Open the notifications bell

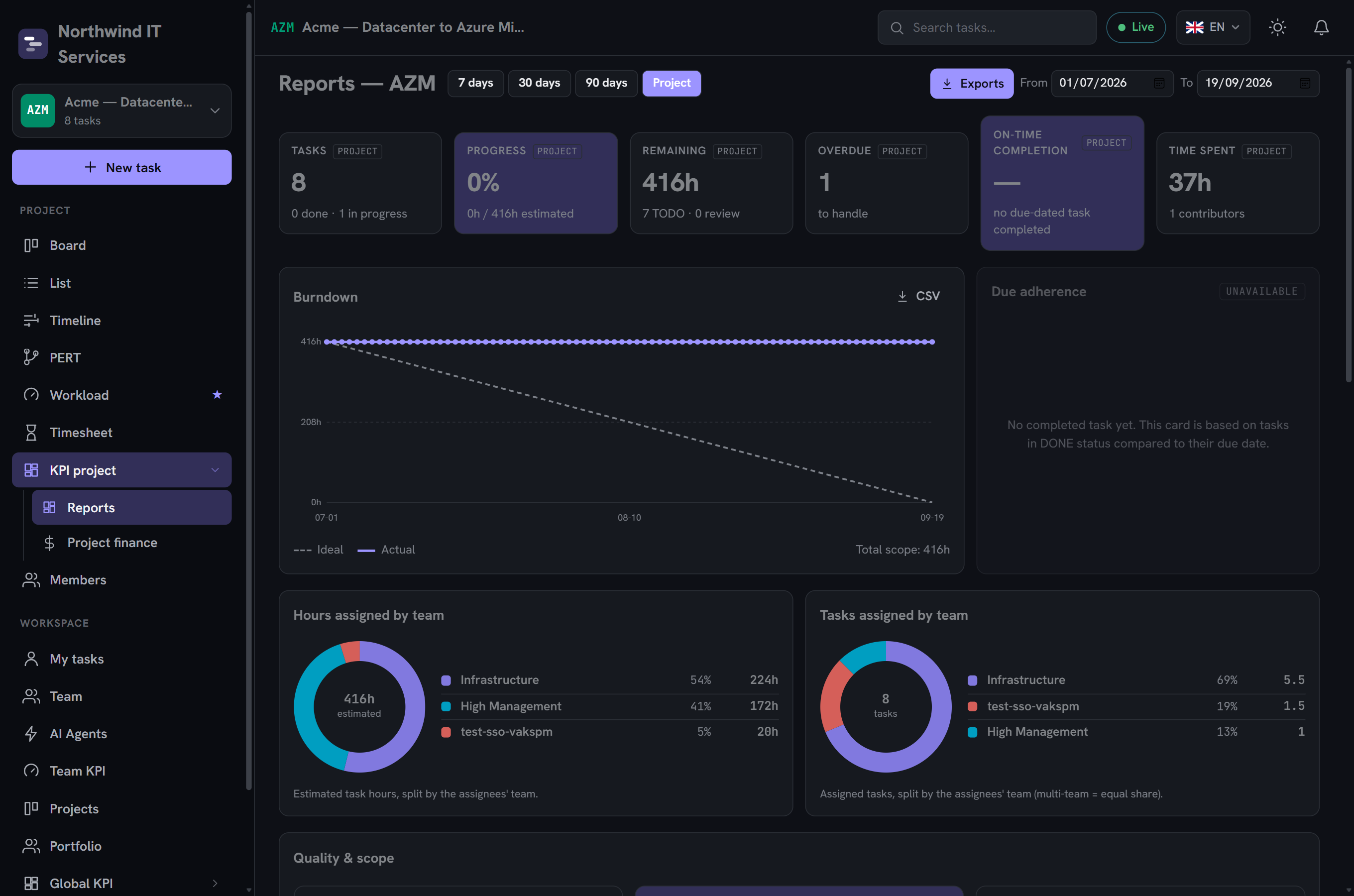click(1321, 27)
